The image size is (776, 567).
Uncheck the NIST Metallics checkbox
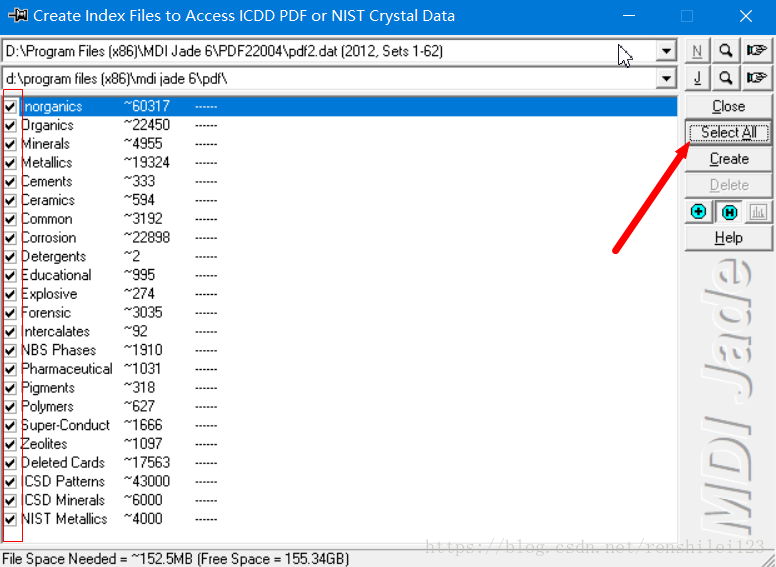point(10,520)
